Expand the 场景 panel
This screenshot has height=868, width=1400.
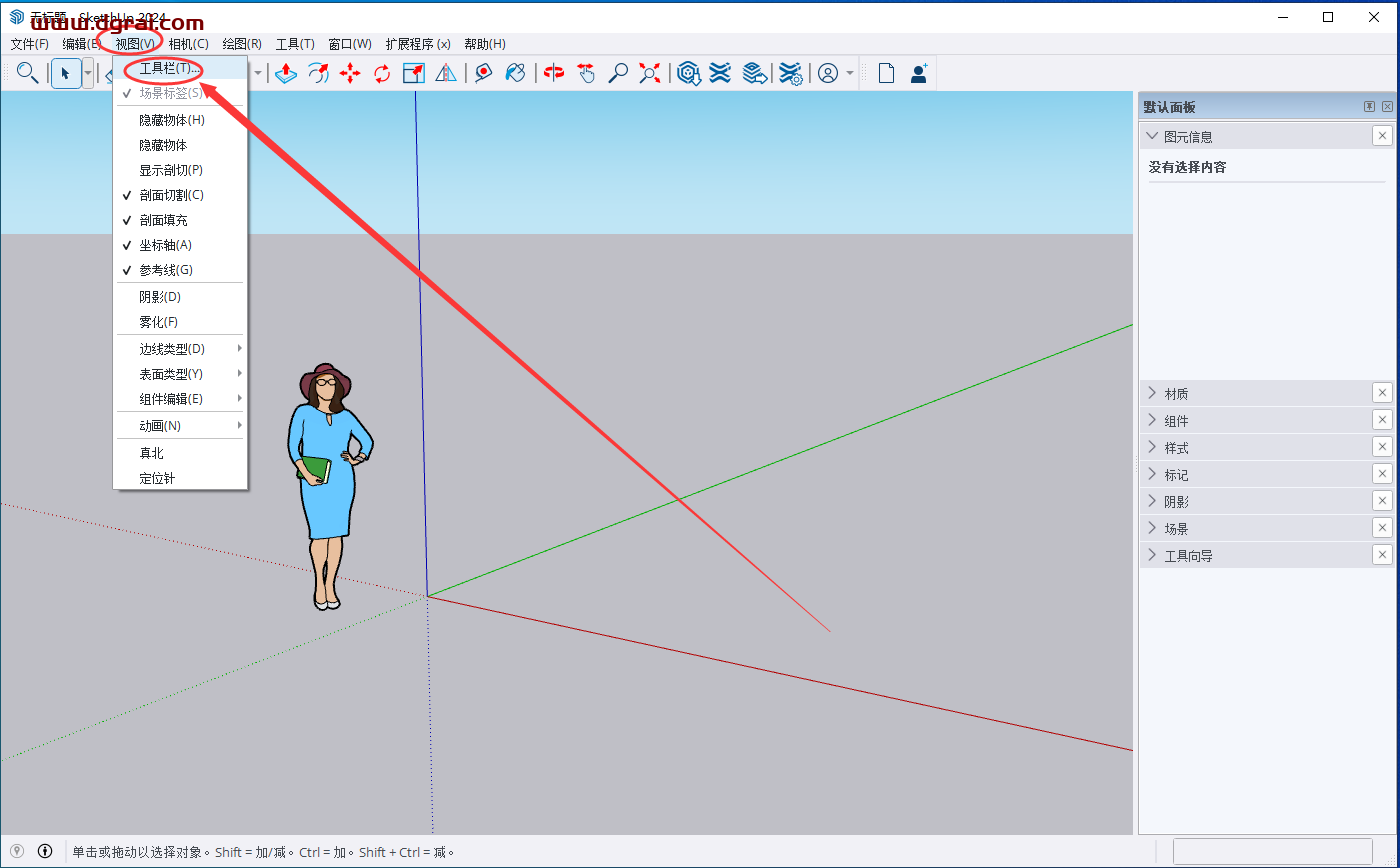pyautogui.click(x=1153, y=528)
